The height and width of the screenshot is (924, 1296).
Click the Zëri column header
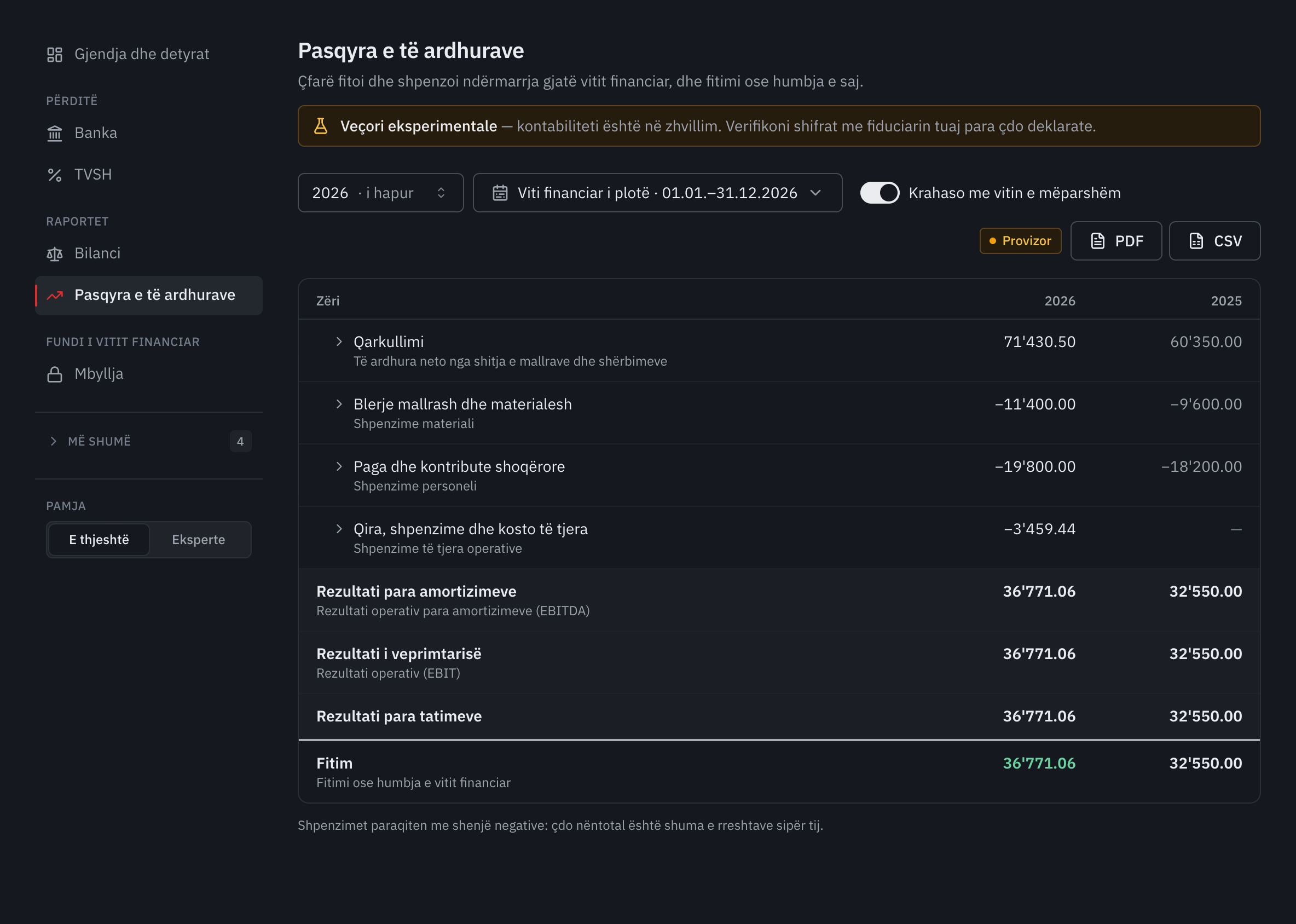tap(328, 301)
